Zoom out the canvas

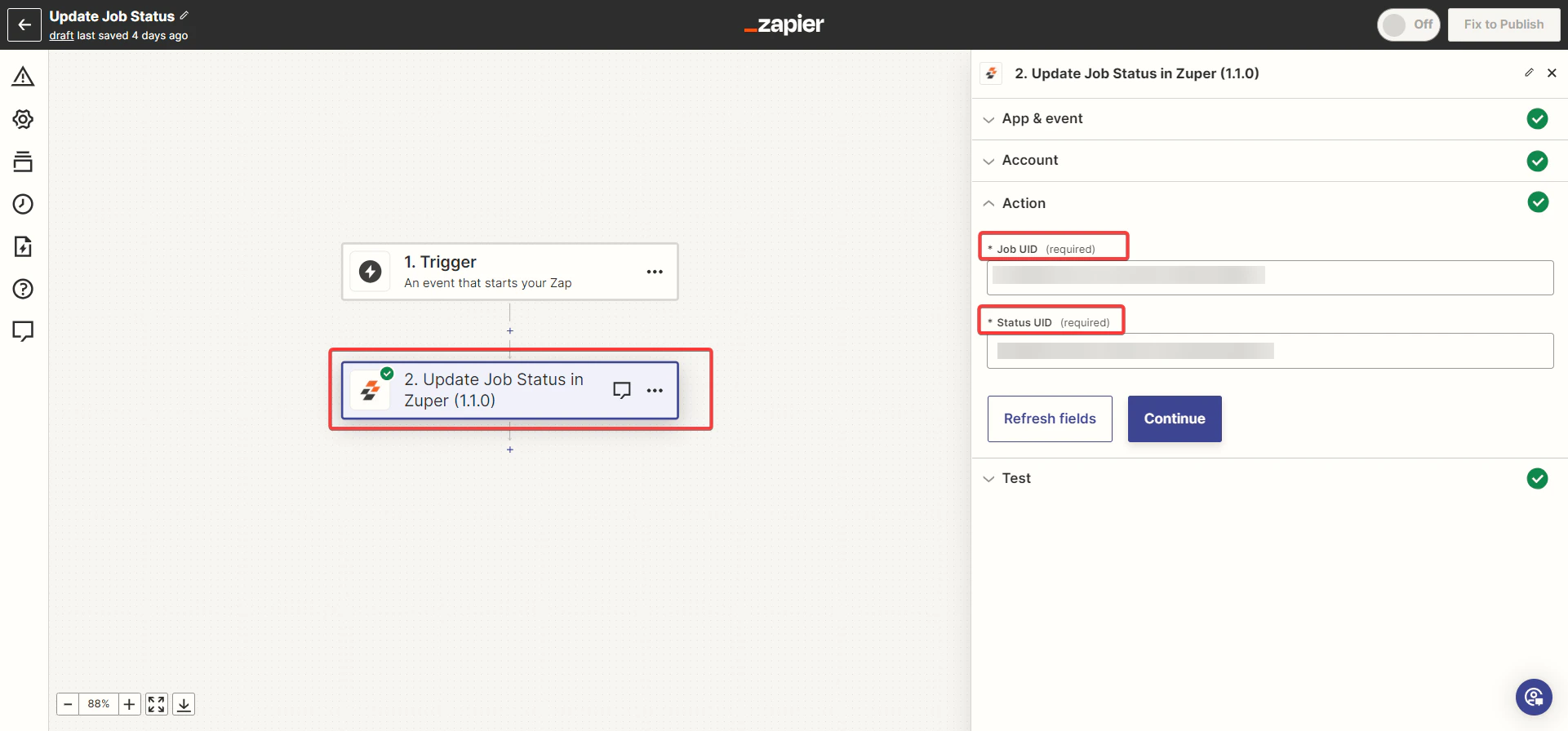[68, 704]
